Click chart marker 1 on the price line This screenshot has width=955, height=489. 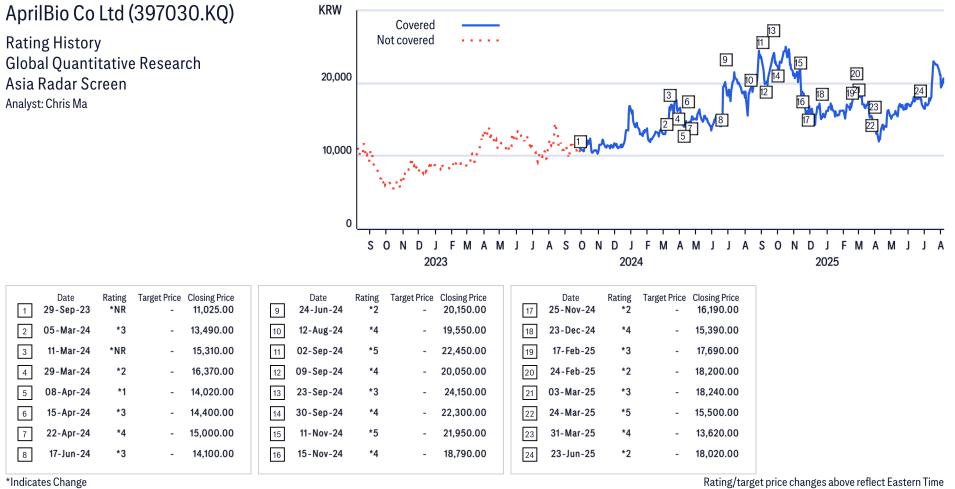(580, 141)
